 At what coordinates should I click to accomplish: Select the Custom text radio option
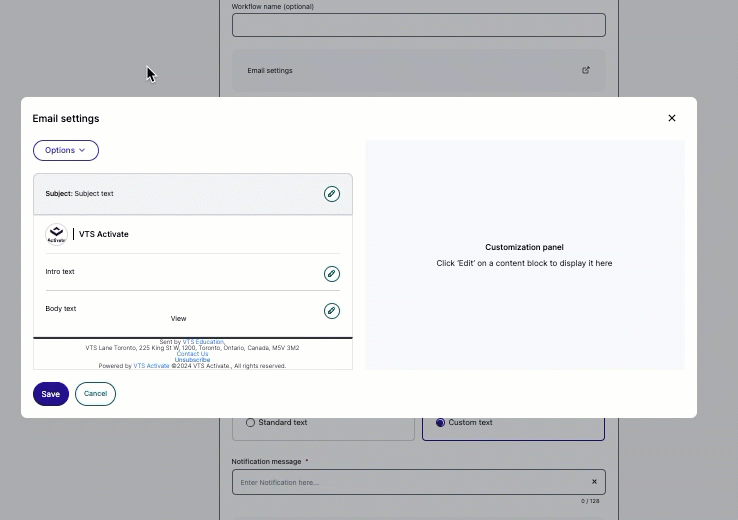click(441, 423)
